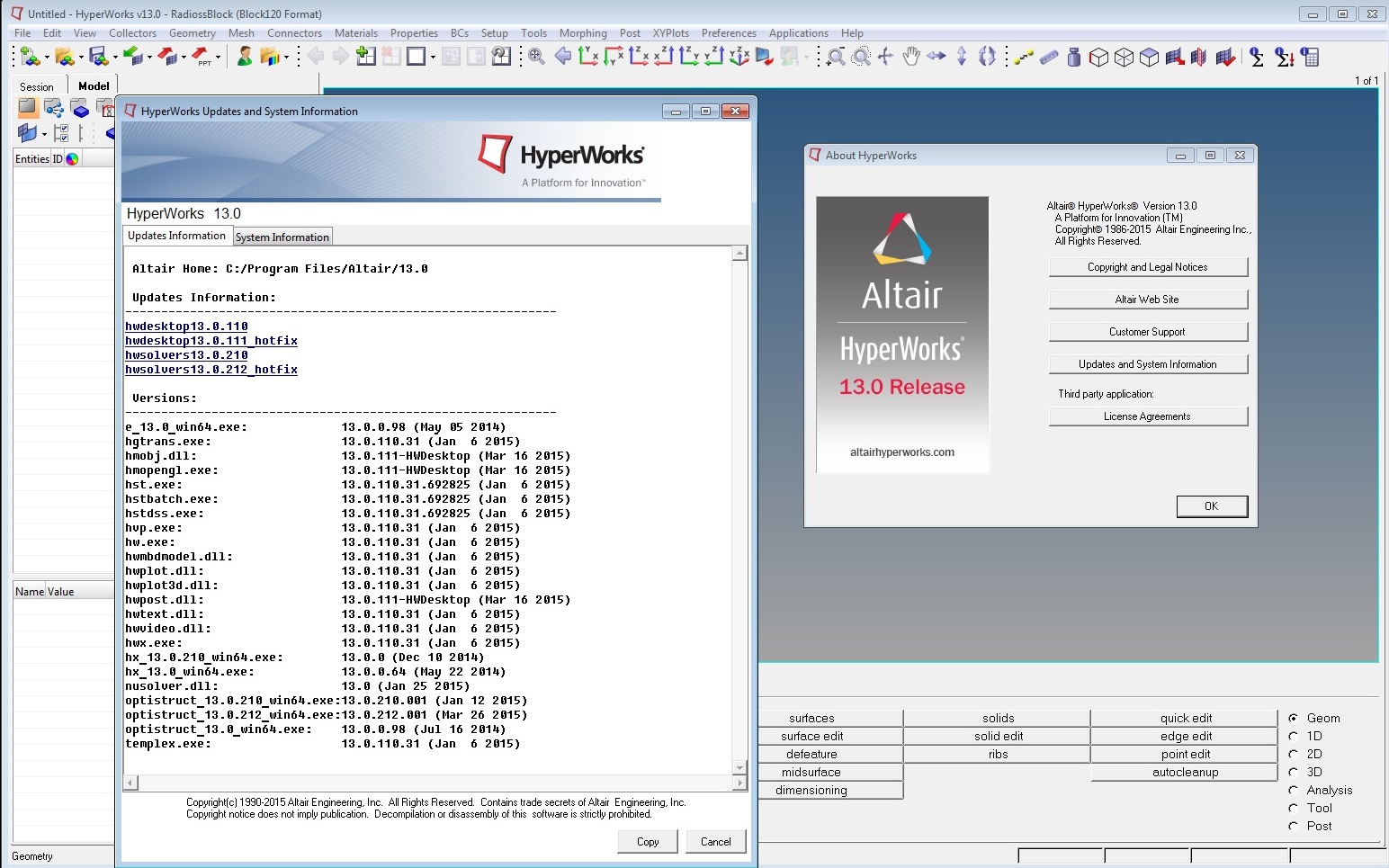Select the 1D radio button
The image size is (1389, 868).
tap(1293, 736)
